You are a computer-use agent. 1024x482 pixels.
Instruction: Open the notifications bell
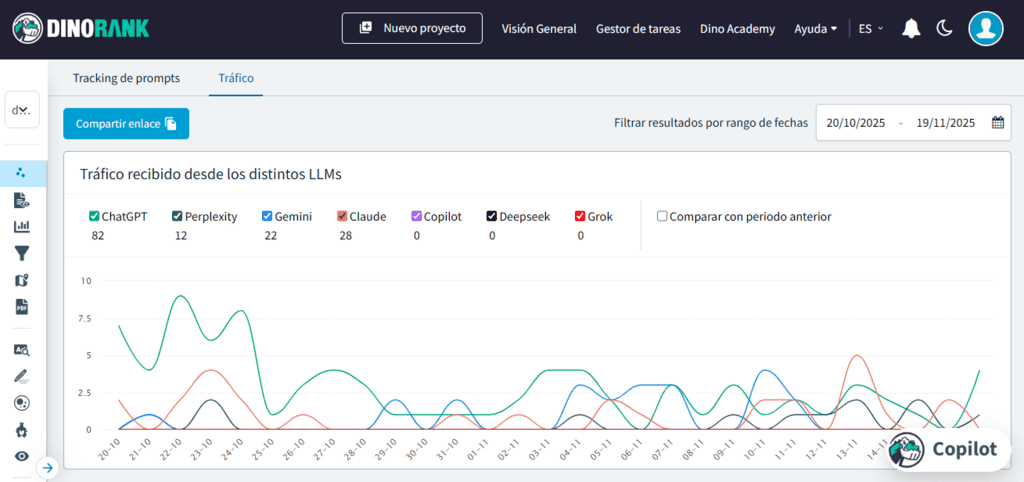(911, 29)
